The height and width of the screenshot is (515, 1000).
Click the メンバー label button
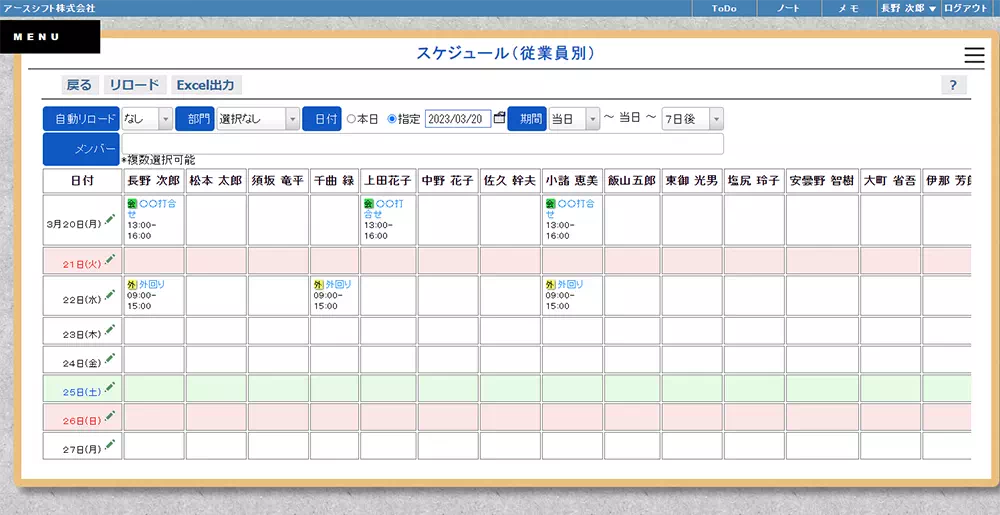pyautogui.click(x=81, y=149)
